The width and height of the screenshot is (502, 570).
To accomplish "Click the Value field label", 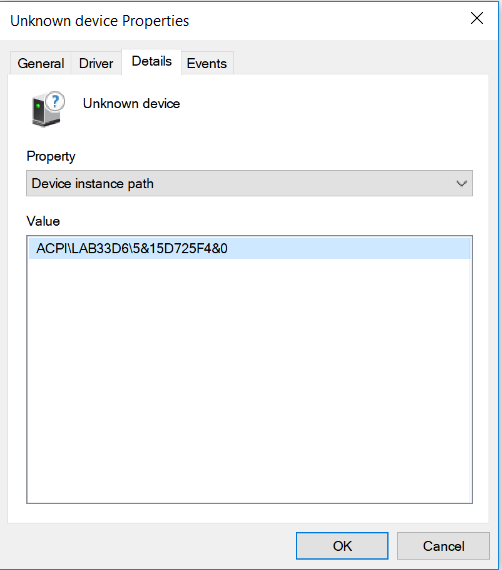I will coord(43,221).
